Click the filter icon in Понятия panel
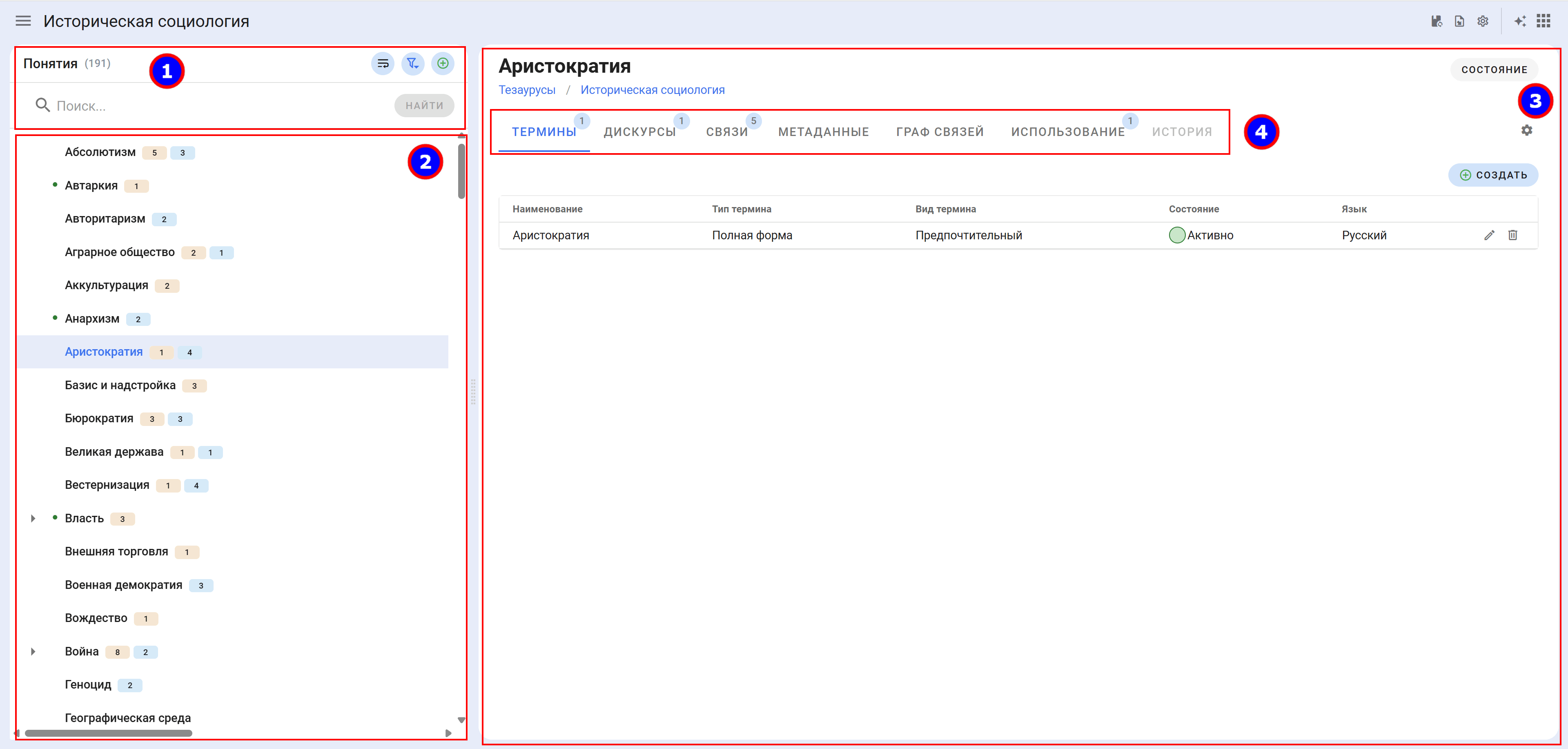This screenshot has height=749, width=1568. (413, 63)
